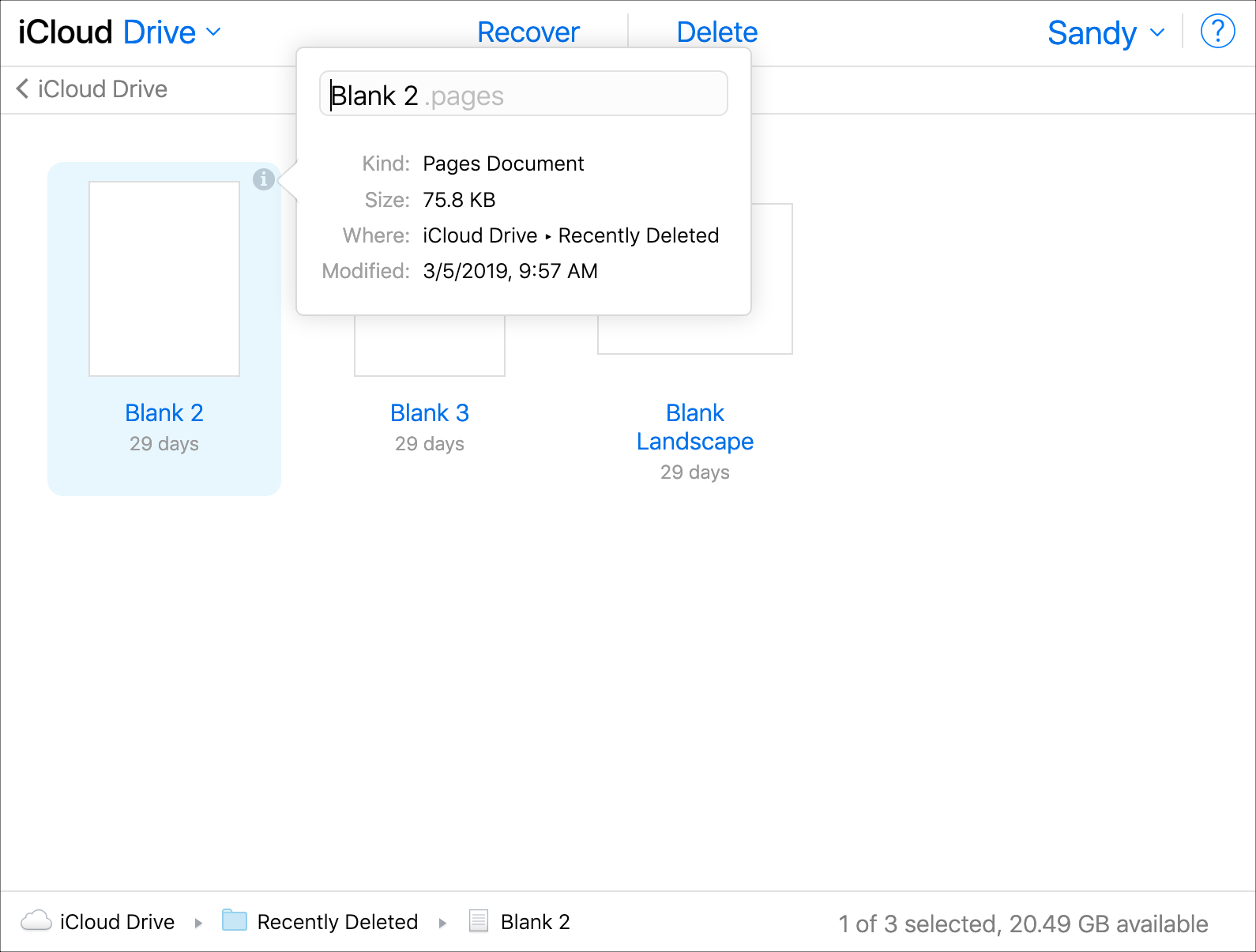Click the cloud icon in path bar
The width and height of the screenshot is (1256, 952).
36,920
